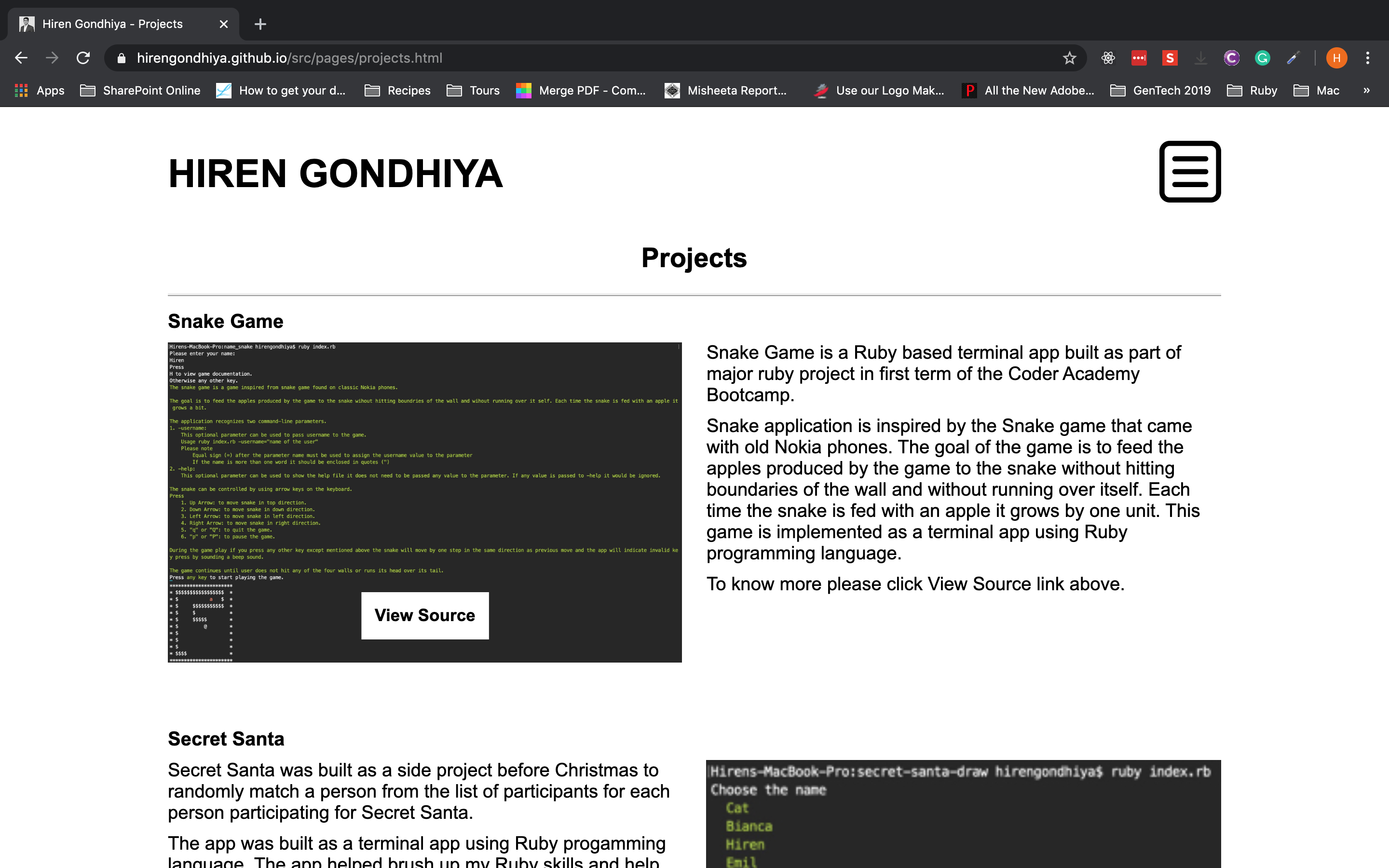Click the React DevTools extension icon

pos(1108,58)
